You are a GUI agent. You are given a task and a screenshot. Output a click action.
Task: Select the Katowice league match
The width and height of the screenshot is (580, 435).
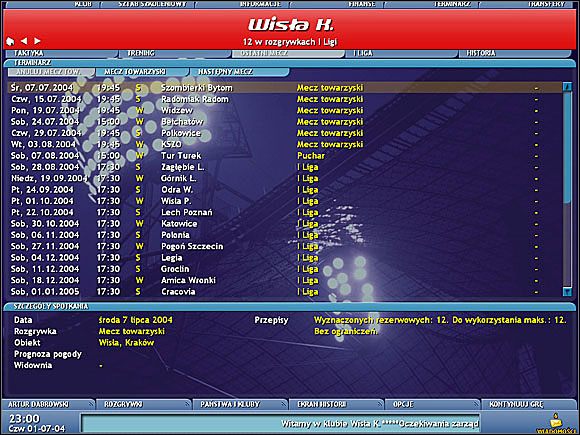pos(285,224)
